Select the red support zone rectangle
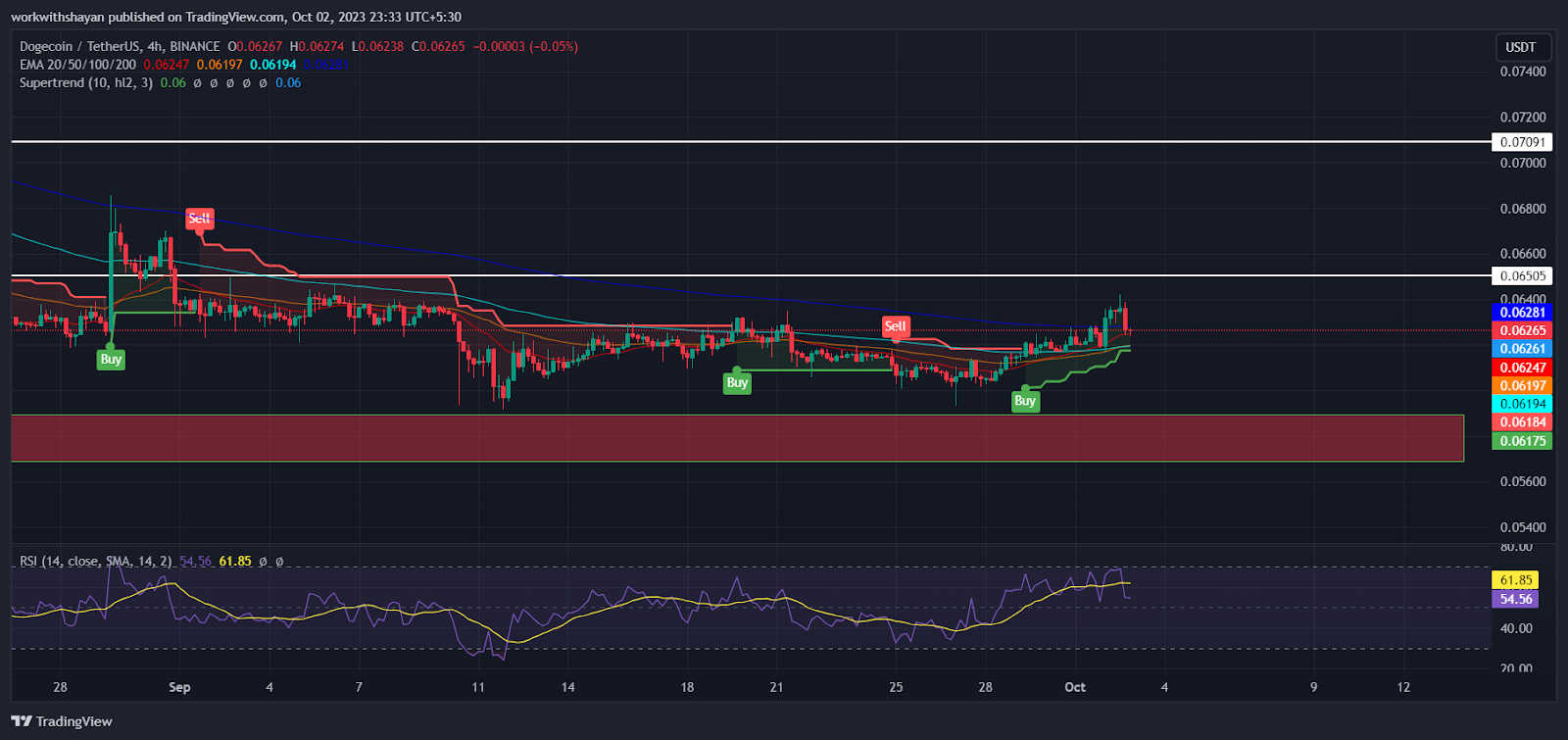 click(x=737, y=438)
